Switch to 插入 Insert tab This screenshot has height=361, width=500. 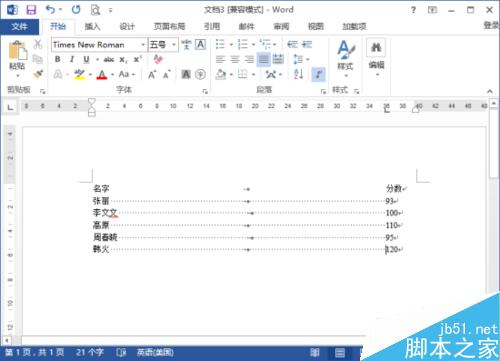(92, 26)
